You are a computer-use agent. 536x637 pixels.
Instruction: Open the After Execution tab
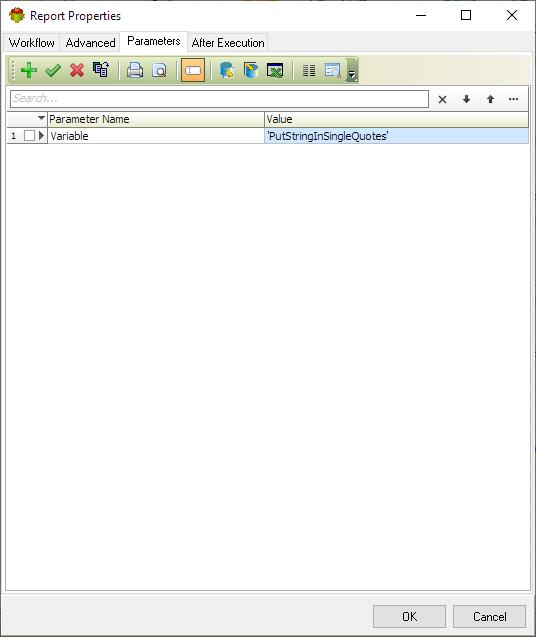[228, 43]
